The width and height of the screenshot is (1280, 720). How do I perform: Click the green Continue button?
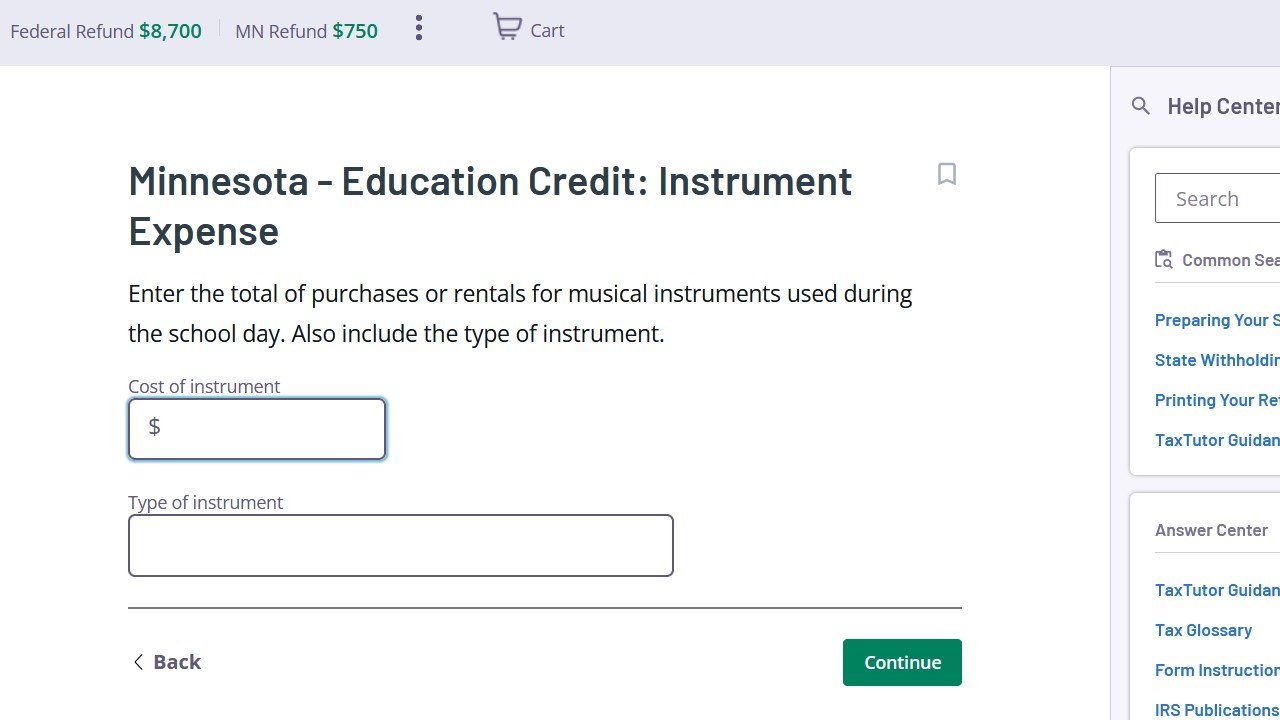point(902,662)
